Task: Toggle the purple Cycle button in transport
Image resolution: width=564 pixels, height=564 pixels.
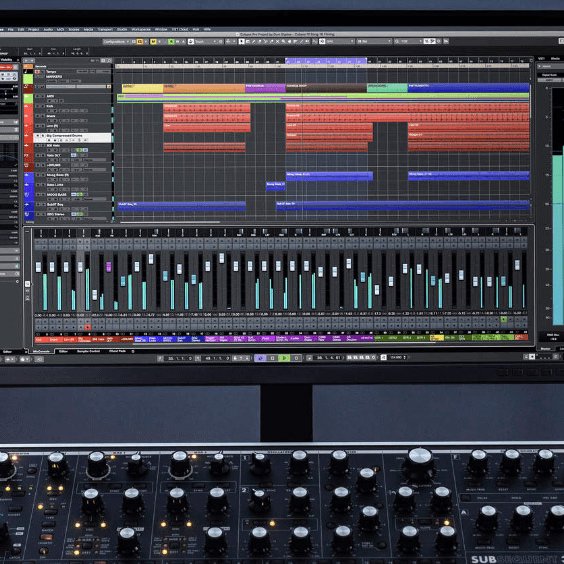Action: (260, 358)
